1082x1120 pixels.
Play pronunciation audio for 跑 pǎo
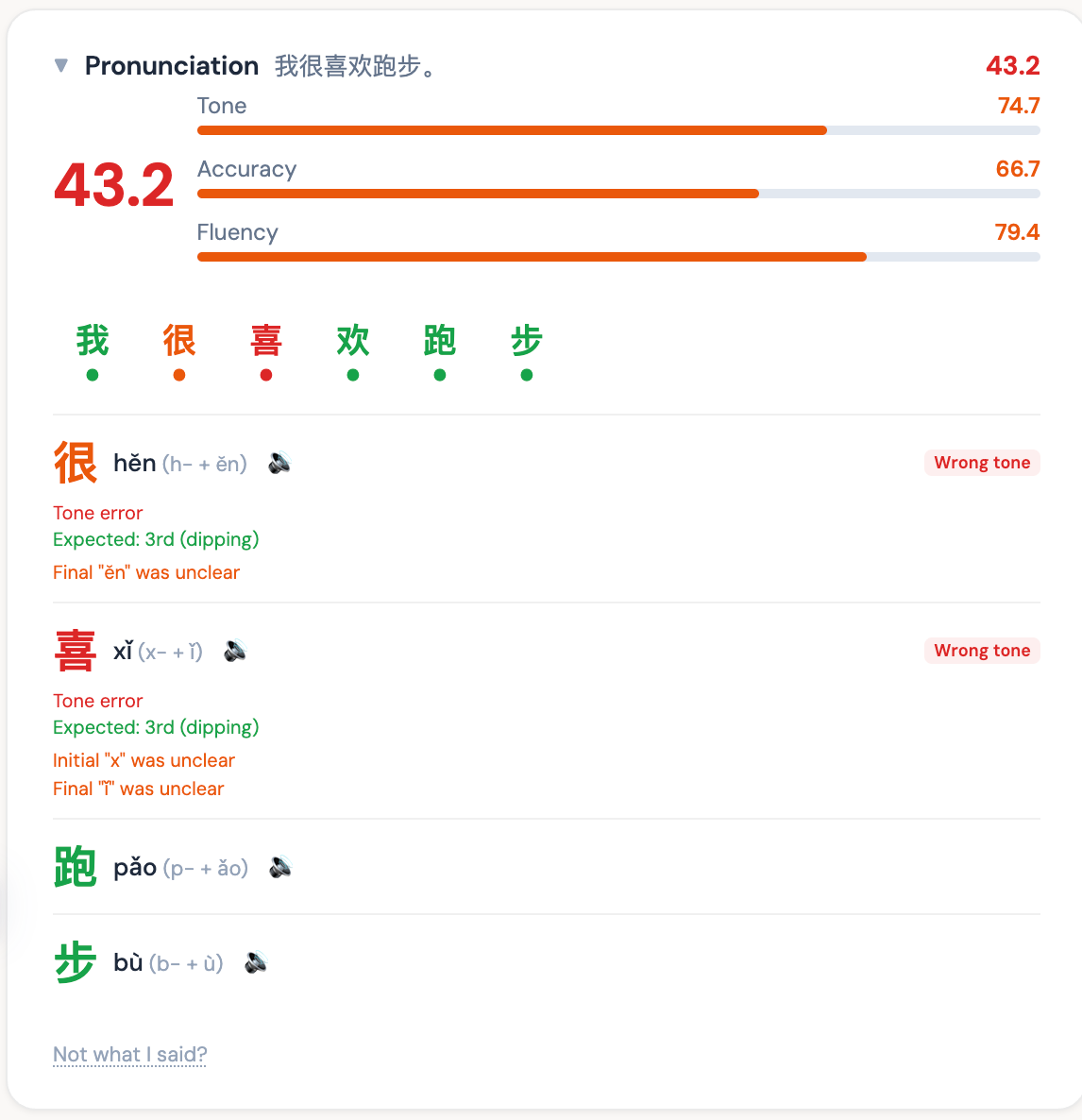280,867
